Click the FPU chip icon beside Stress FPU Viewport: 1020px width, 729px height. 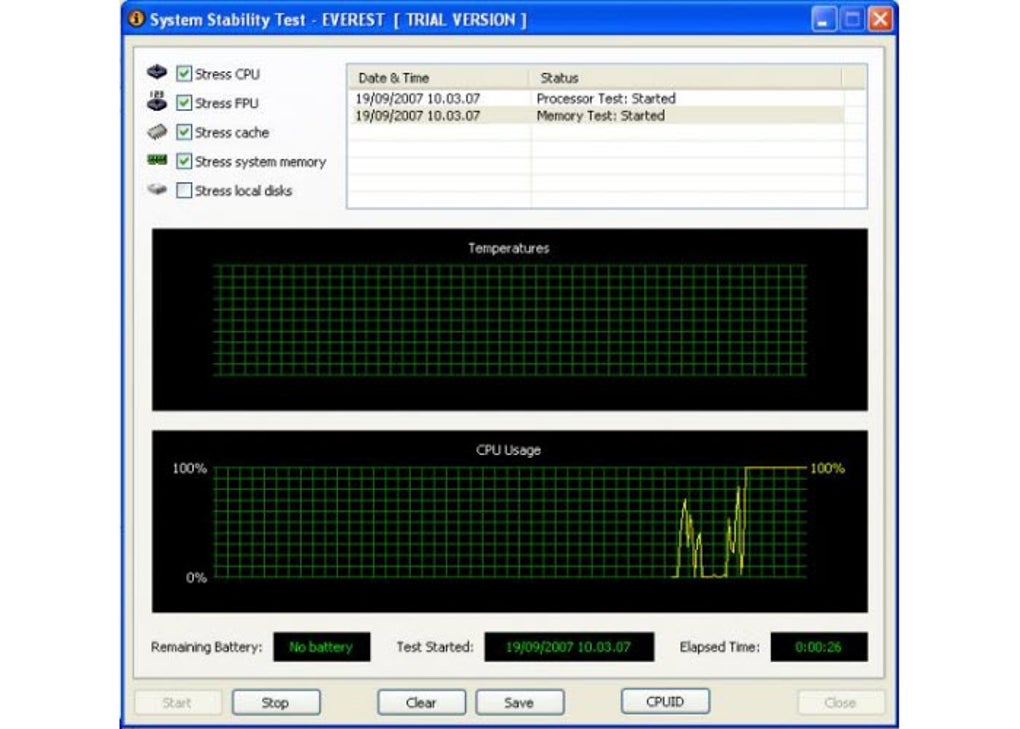[157, 101]
